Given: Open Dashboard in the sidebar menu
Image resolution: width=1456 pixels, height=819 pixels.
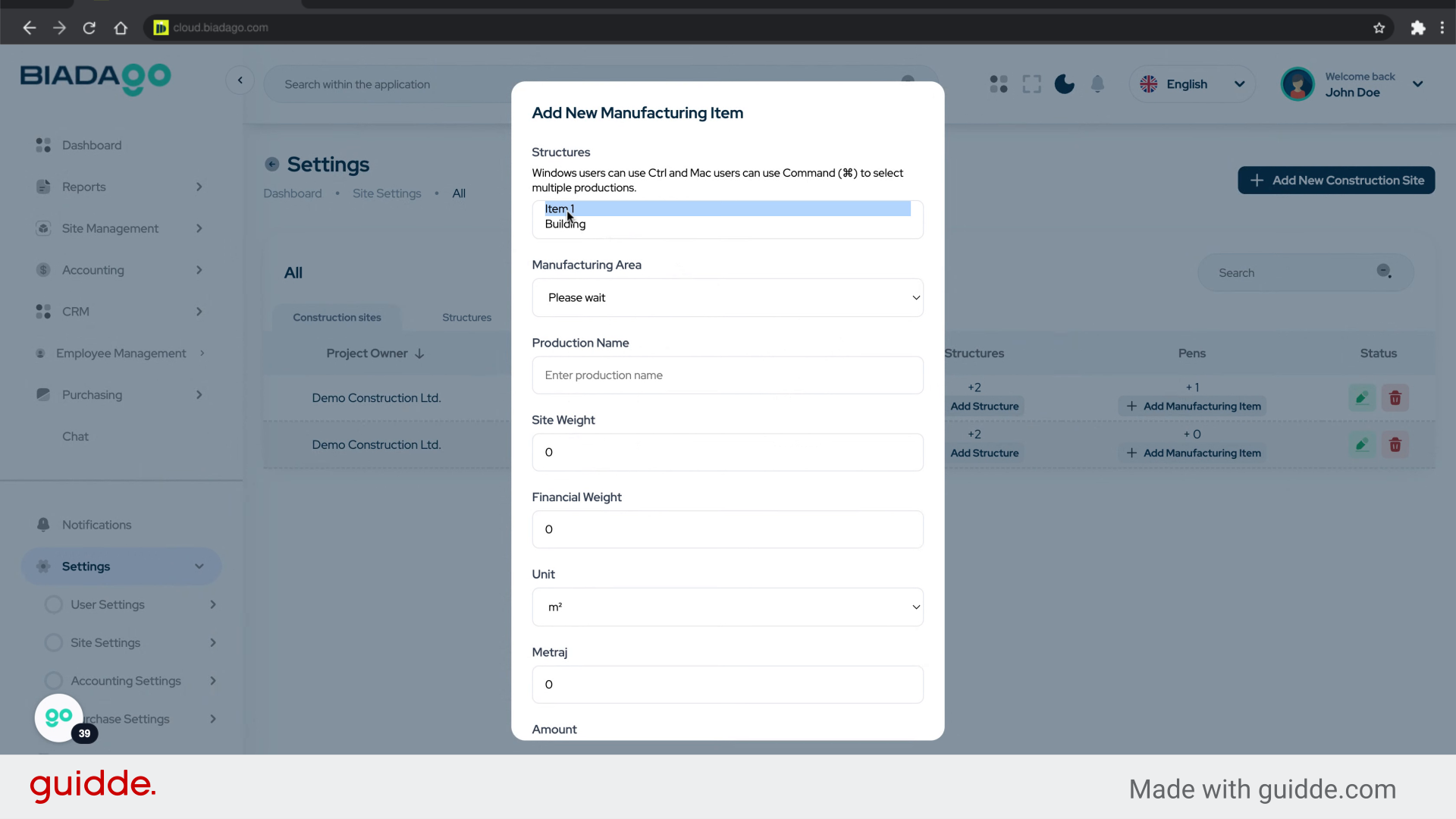Looking at the screenshot, I should click(91, 145).
